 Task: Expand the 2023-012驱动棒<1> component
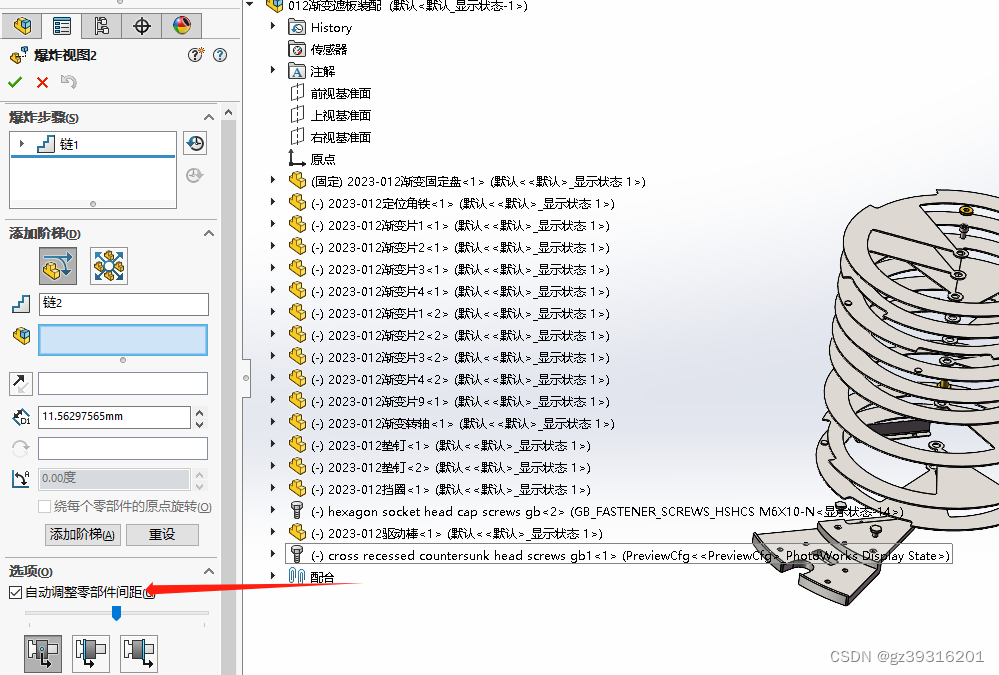273,532
